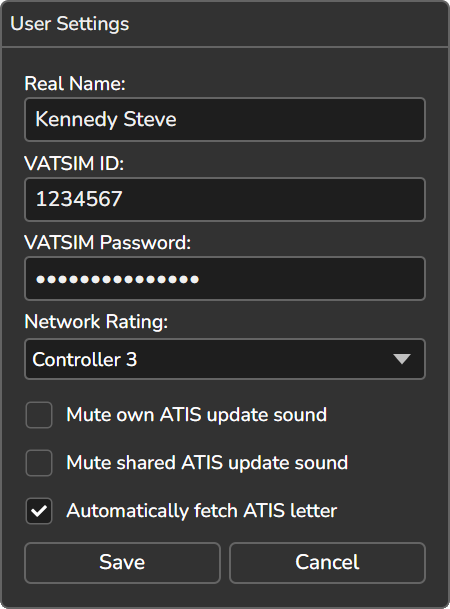Click the User Settings title text
The width and height of the screenshot is (450, 609).
(70, 24)
